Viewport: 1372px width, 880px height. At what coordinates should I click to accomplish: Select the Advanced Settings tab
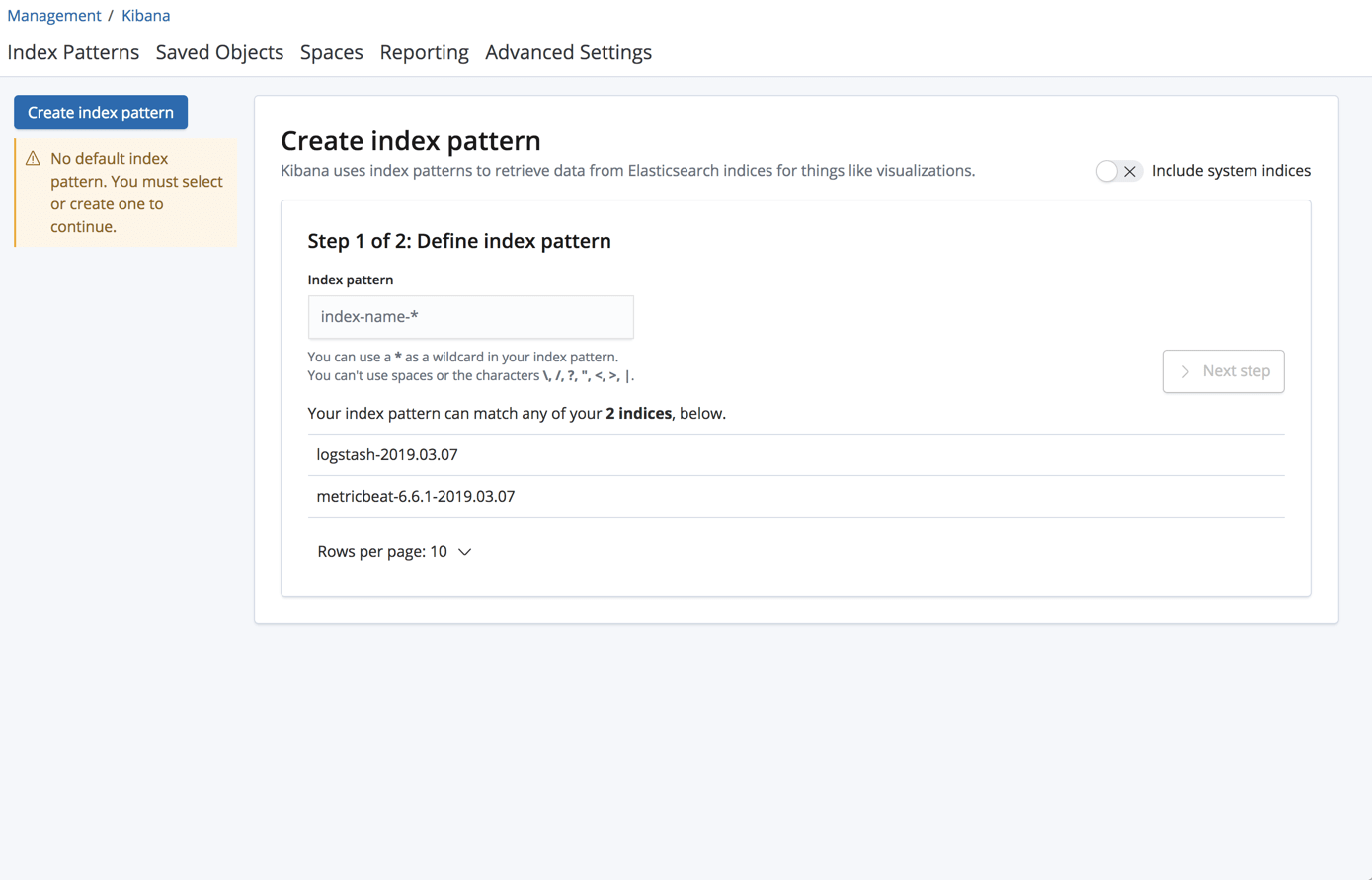coord(568,52)
